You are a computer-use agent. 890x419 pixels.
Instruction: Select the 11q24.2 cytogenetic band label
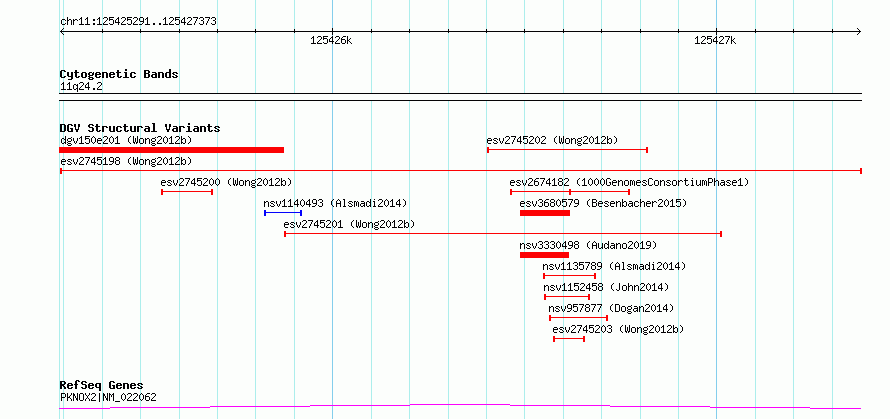[81, 87]
